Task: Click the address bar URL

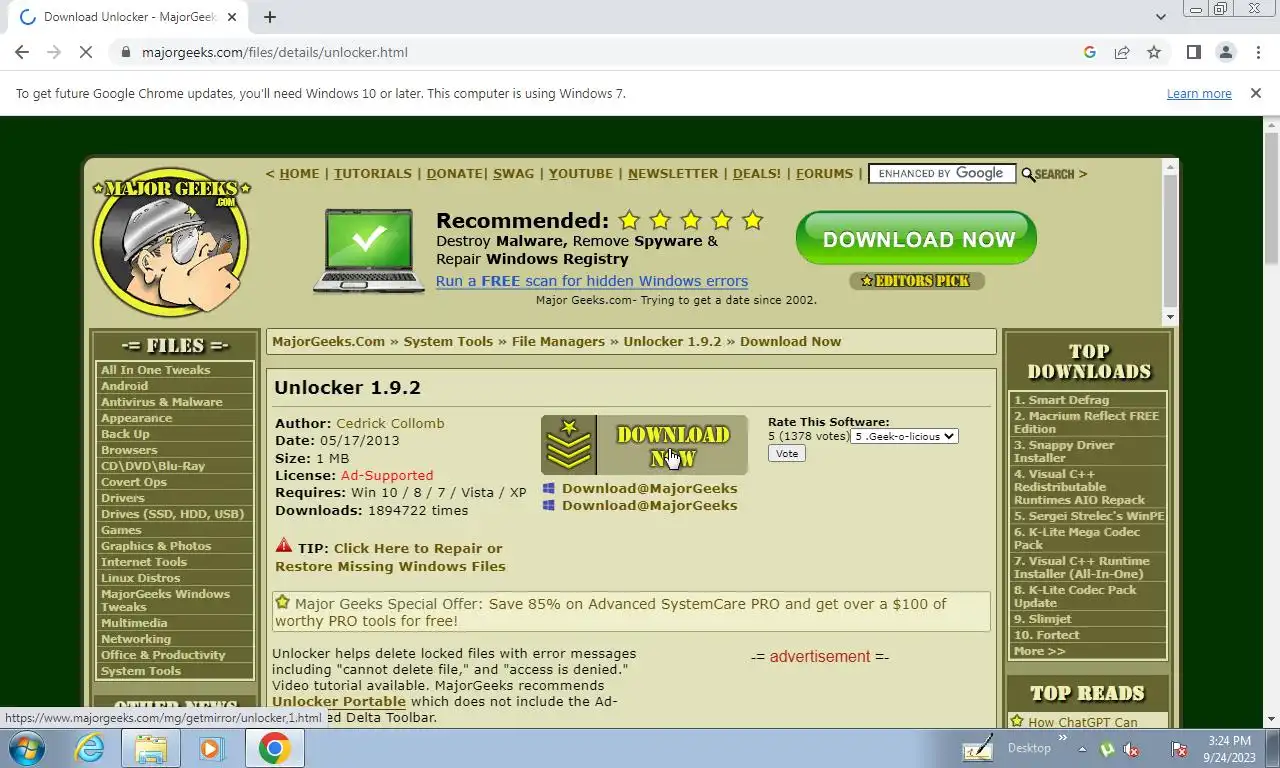Action: coord(274,52)
